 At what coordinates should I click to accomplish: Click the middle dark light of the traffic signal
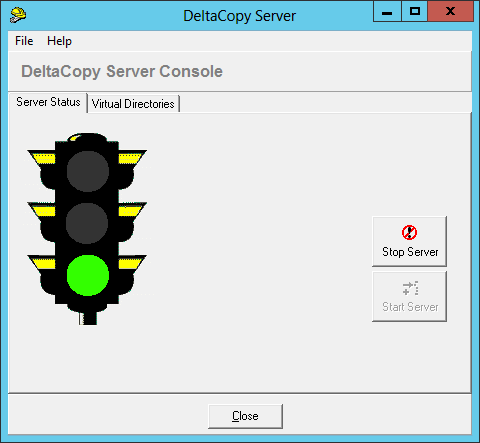pos(87,223)
